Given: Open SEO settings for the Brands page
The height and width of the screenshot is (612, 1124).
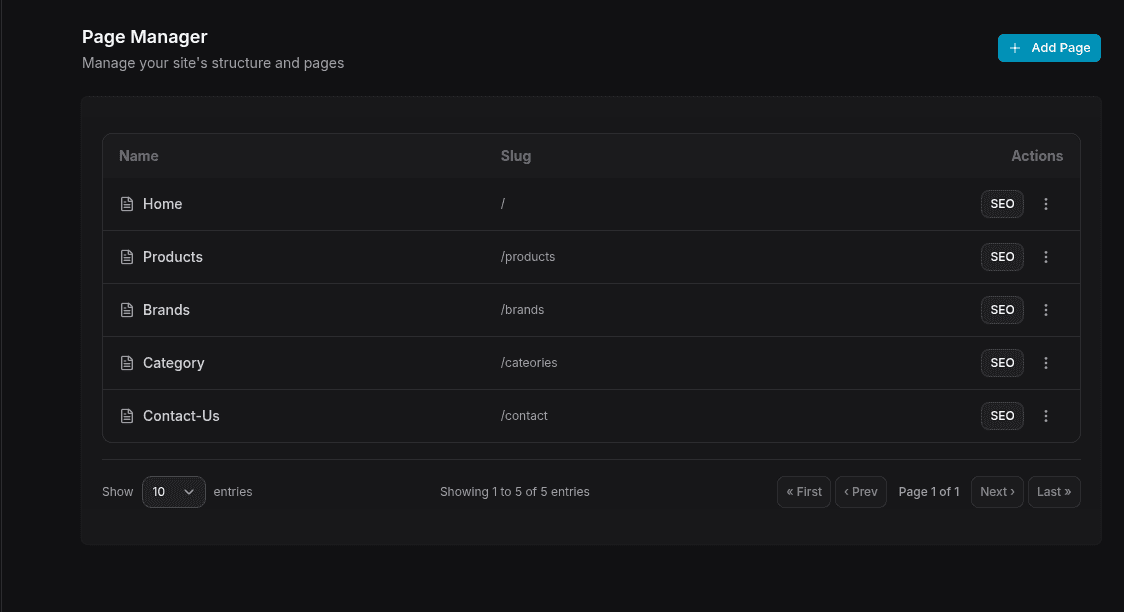Looking at the screenshot, I should 1002,310.
